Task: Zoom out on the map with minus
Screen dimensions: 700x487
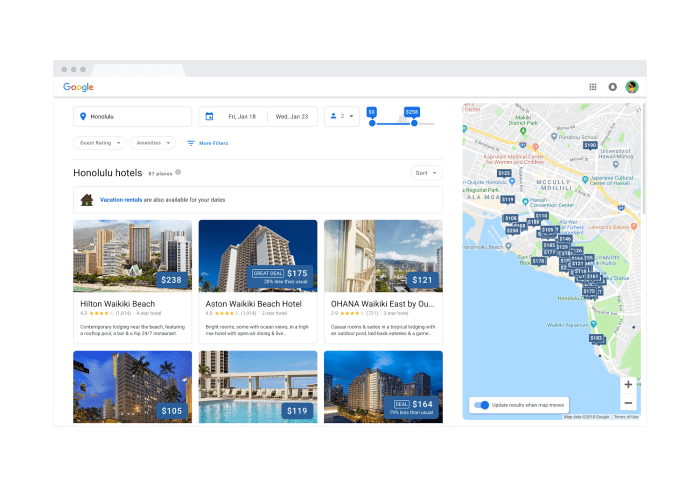Action: tap(628, 403)
